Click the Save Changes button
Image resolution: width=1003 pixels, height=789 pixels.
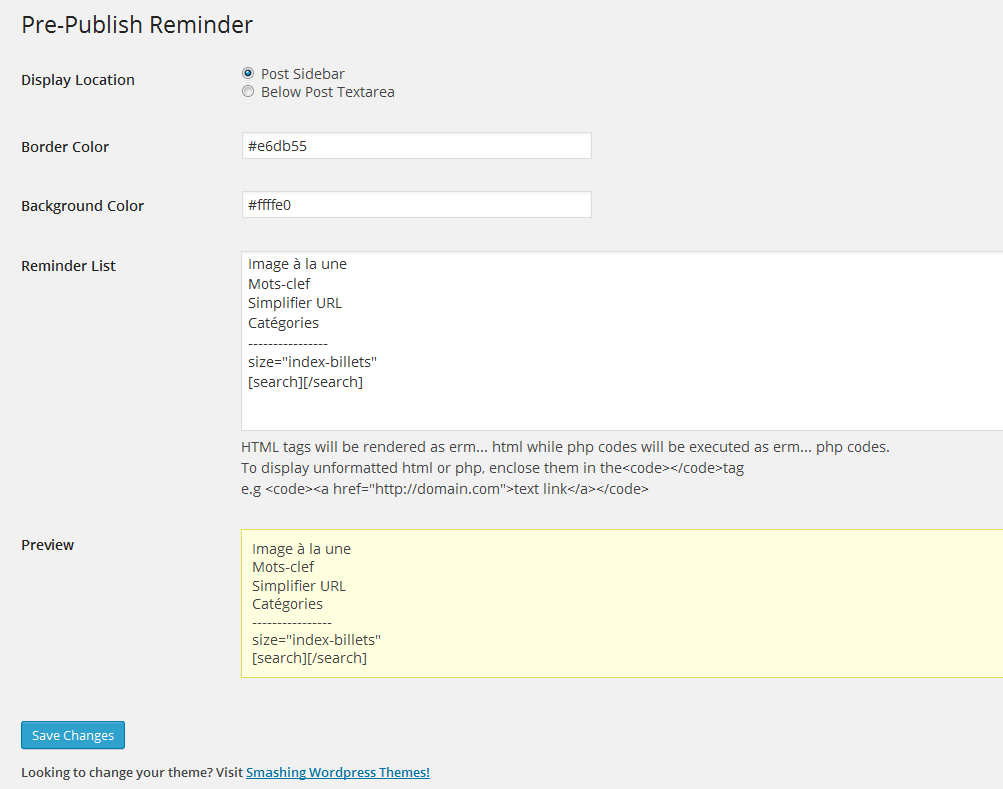pyautogui.click(x=73, y=735)
